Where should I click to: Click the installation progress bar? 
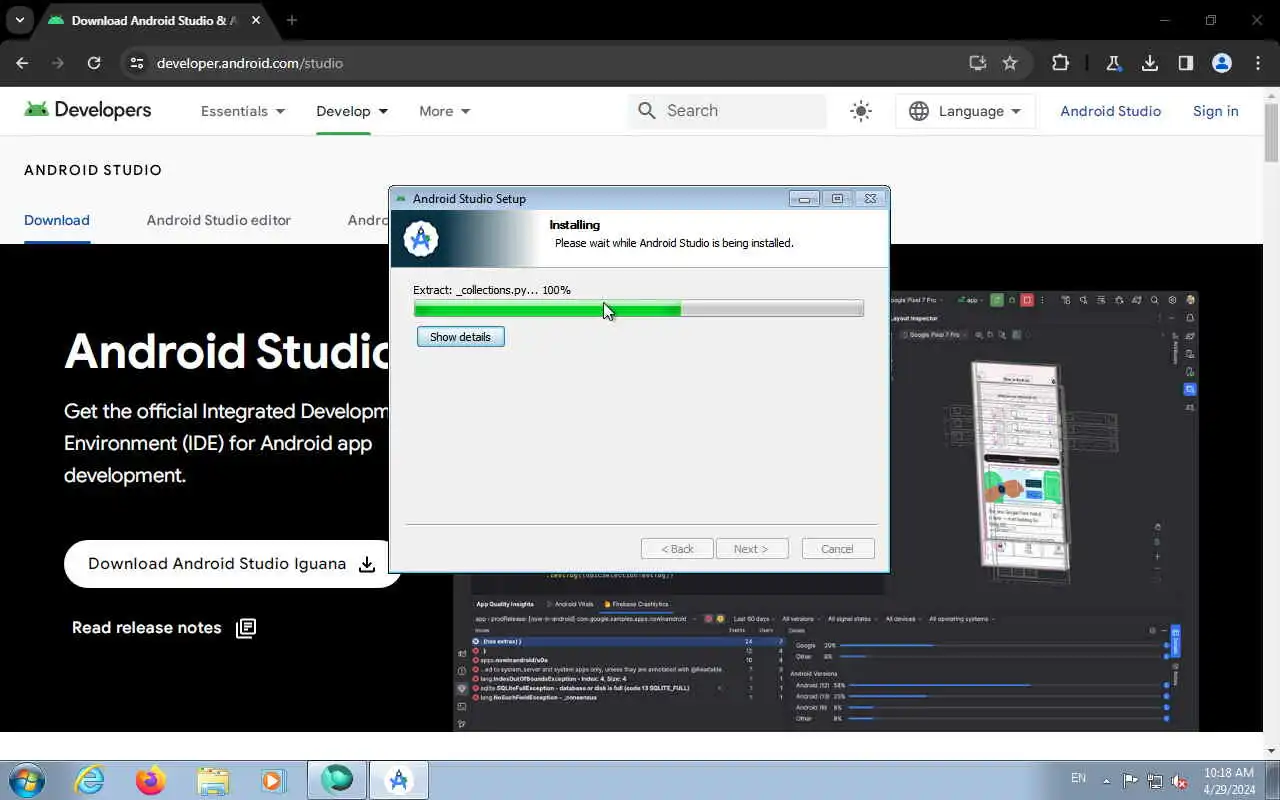638,309
